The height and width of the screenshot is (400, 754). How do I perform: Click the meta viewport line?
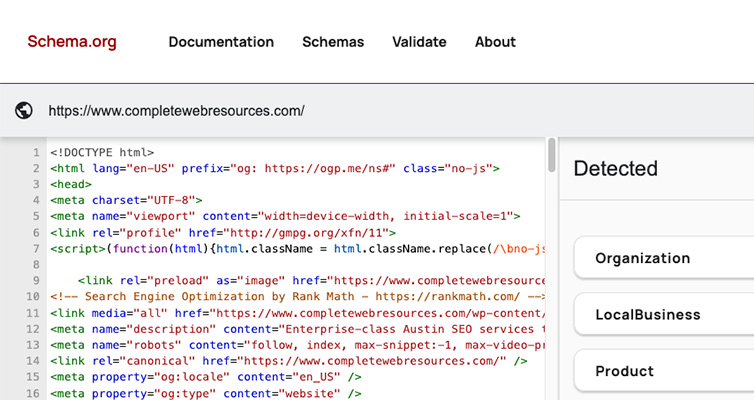pos(285,216)
